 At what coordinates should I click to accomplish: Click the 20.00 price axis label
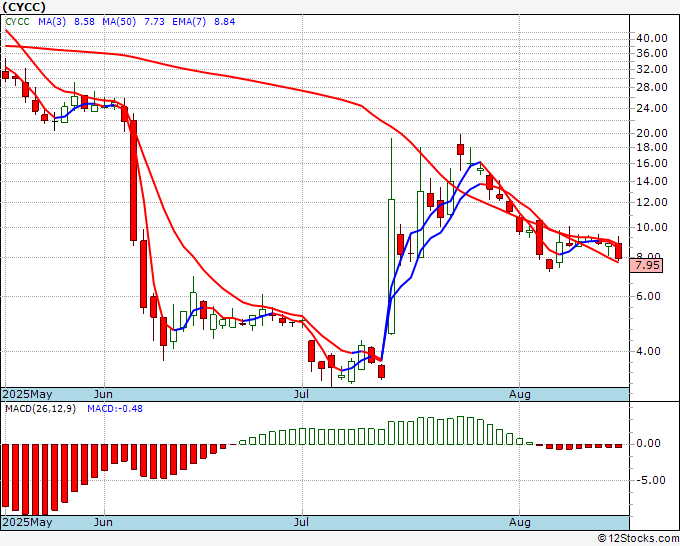[x=651, y=134]
